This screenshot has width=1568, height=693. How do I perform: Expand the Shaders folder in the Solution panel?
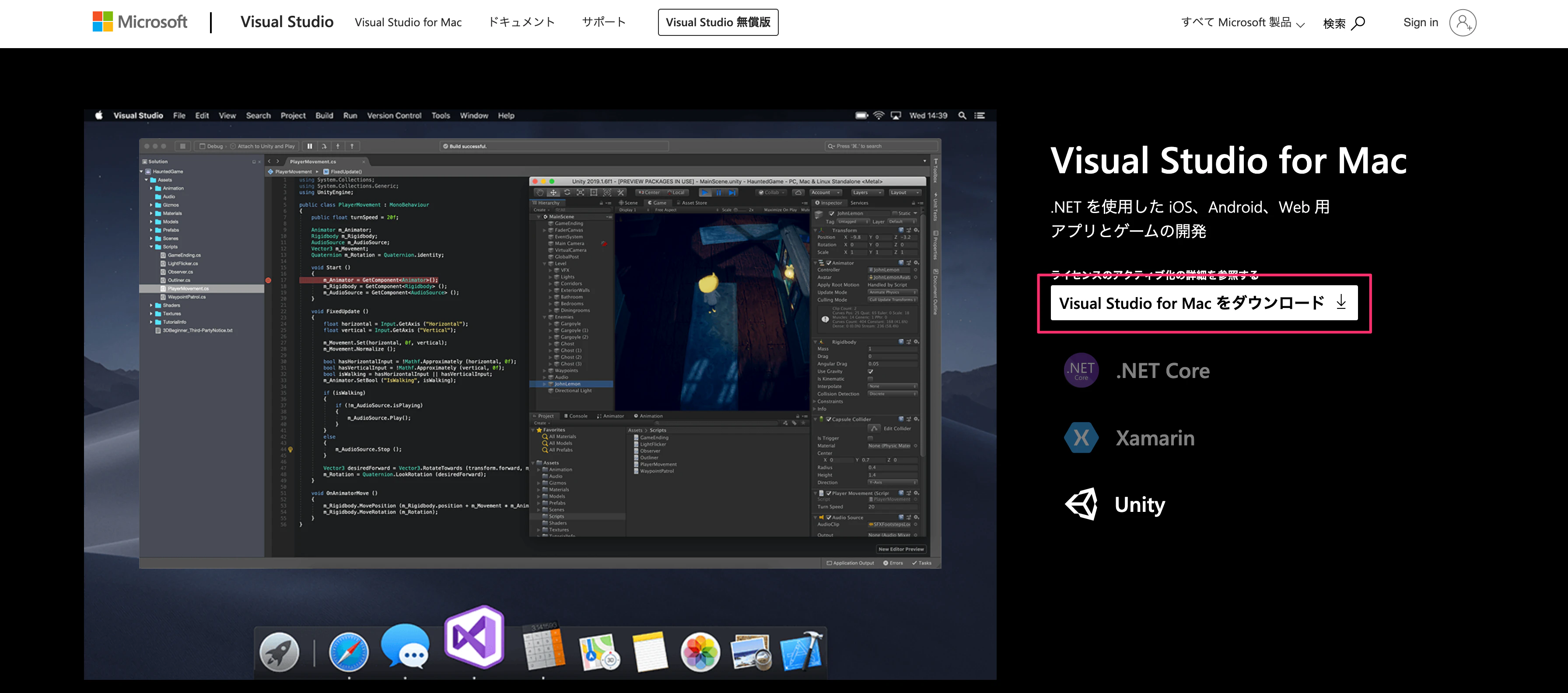pos(151,305)
